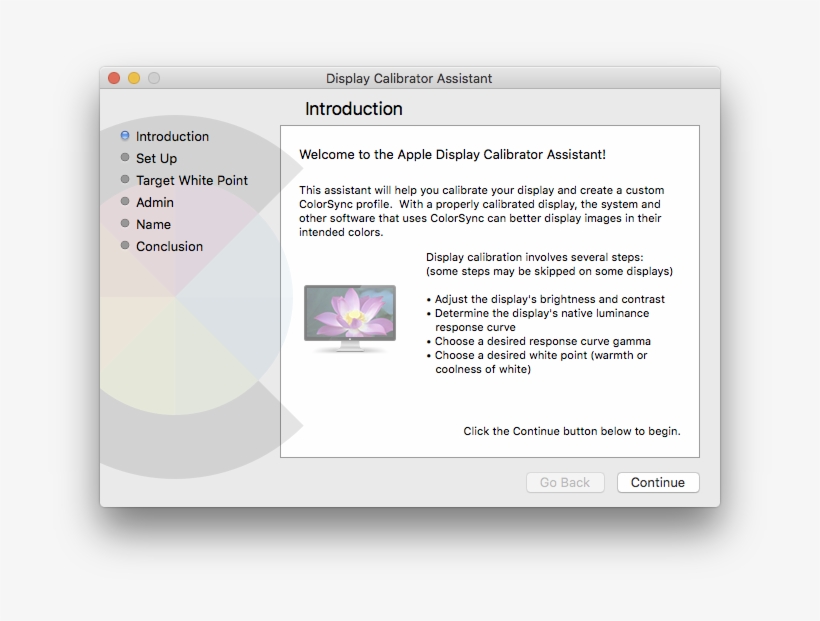Click the lotus flower display image

350,318
